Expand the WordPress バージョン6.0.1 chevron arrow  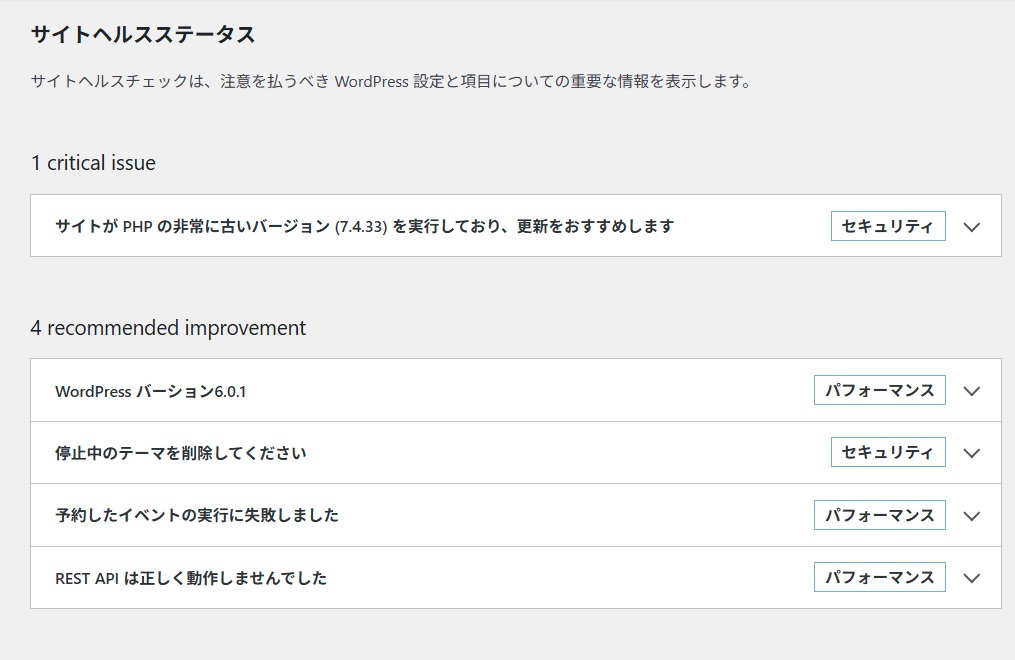[971, 391]
